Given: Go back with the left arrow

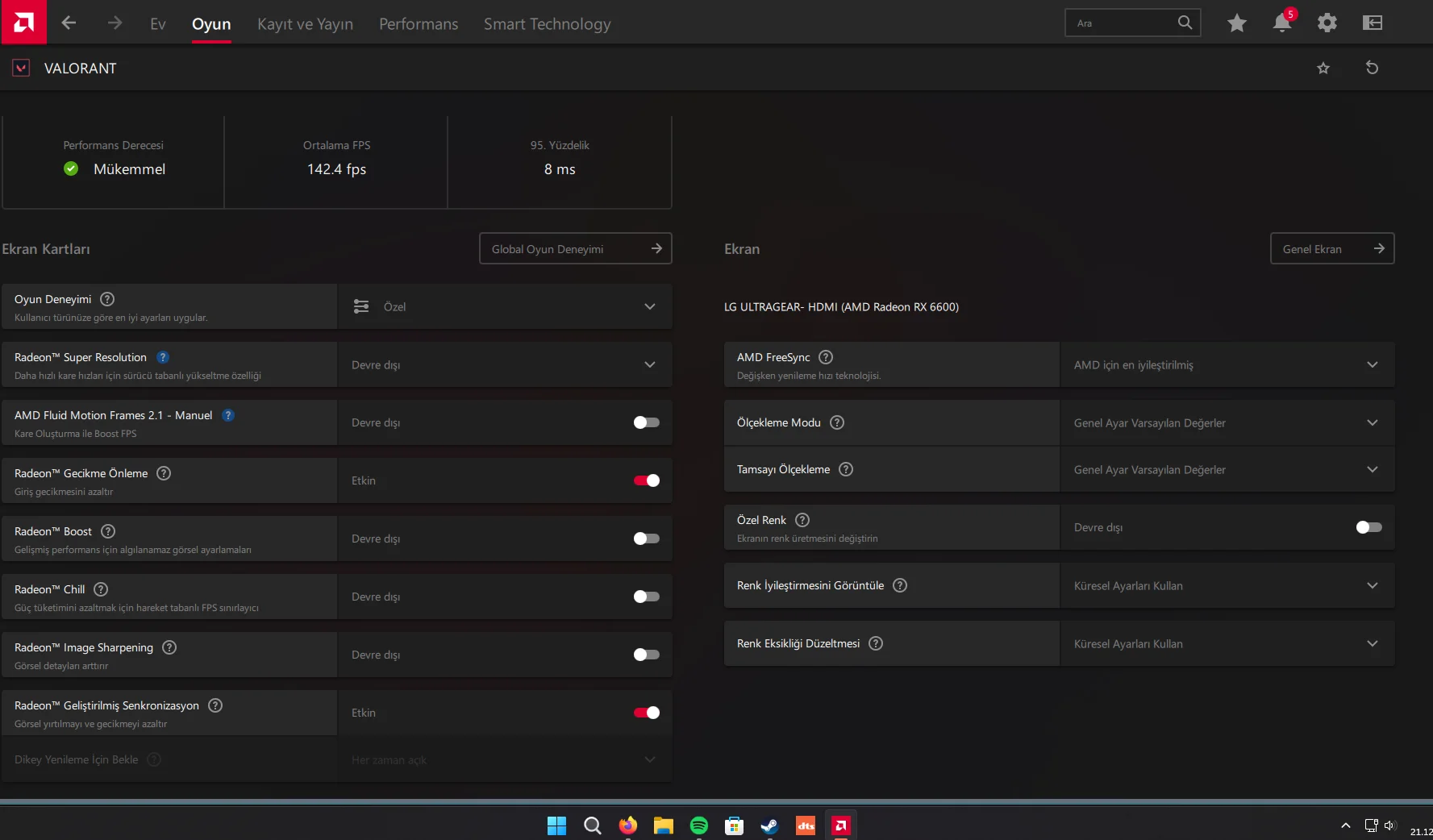Looking at the screenshot, I should (x=69, y=23).
